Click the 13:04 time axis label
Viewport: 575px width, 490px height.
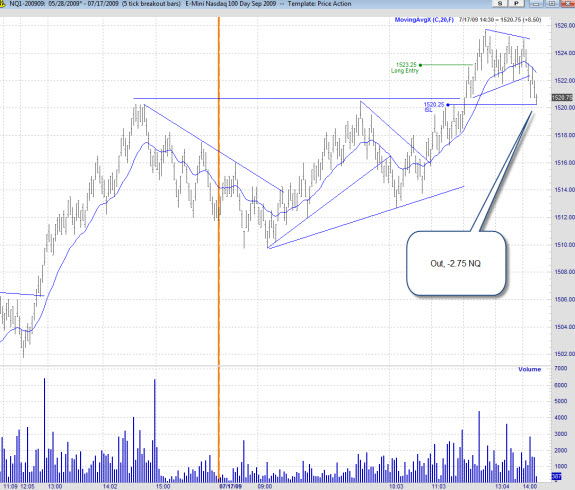[502, 487]
